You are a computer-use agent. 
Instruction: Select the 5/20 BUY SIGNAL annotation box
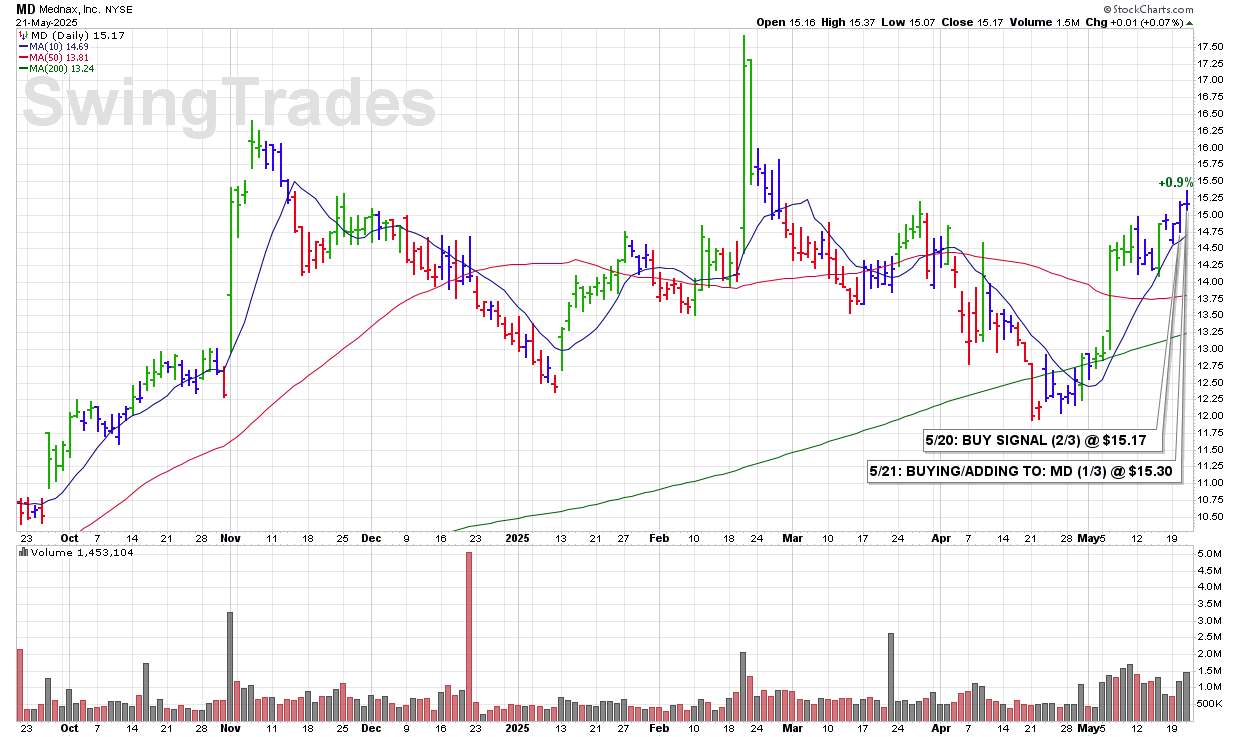1037,439
